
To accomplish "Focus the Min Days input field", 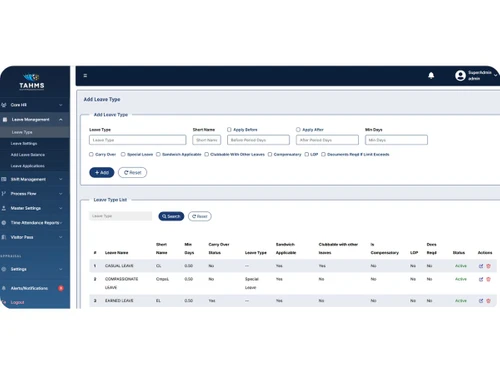I will 396,140.
